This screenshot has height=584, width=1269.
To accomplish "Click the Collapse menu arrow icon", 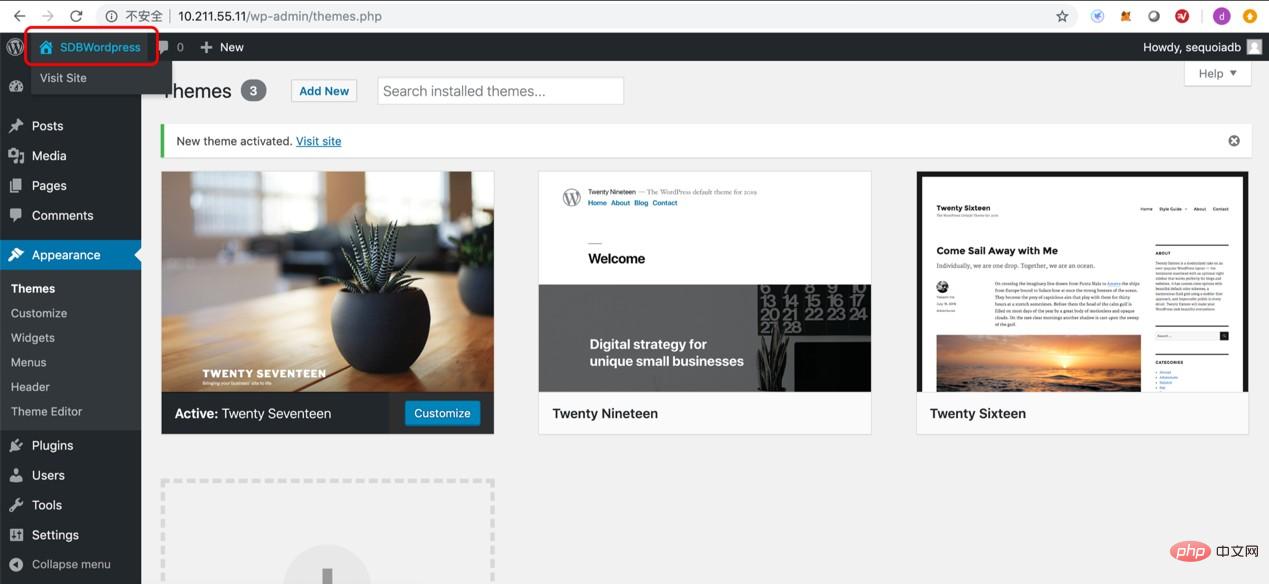I will [15, 564].
